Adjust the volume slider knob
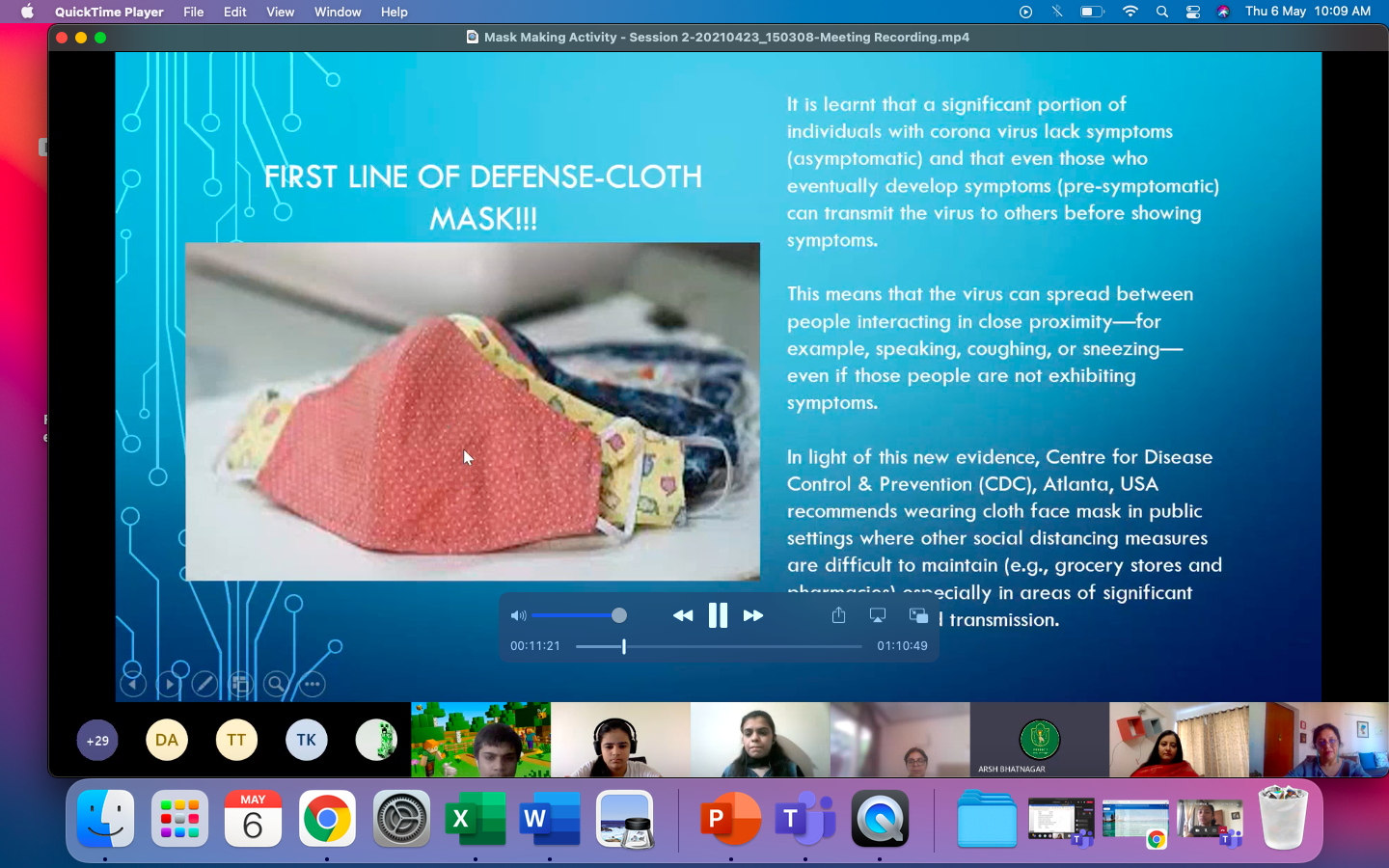 [619, 615]
